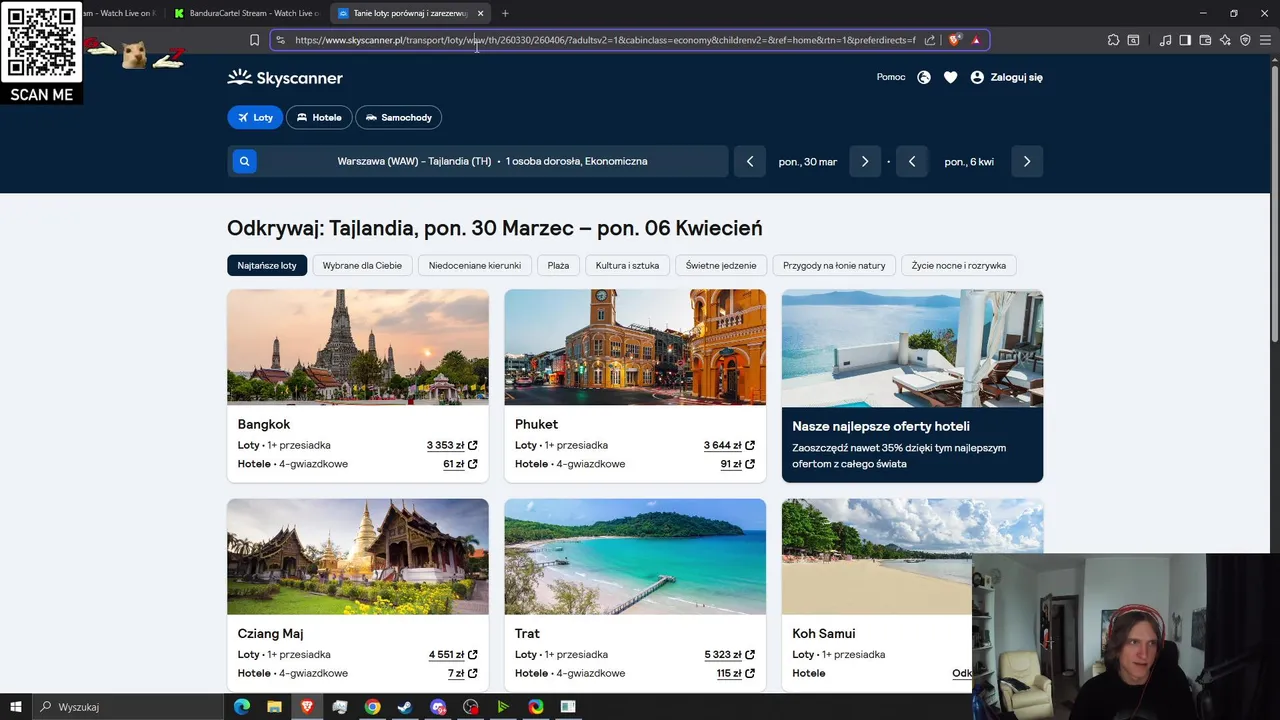This screenshot has height=720, width=1280.
Task: Click the Pomoc help link
Action: tap(891, 77)
